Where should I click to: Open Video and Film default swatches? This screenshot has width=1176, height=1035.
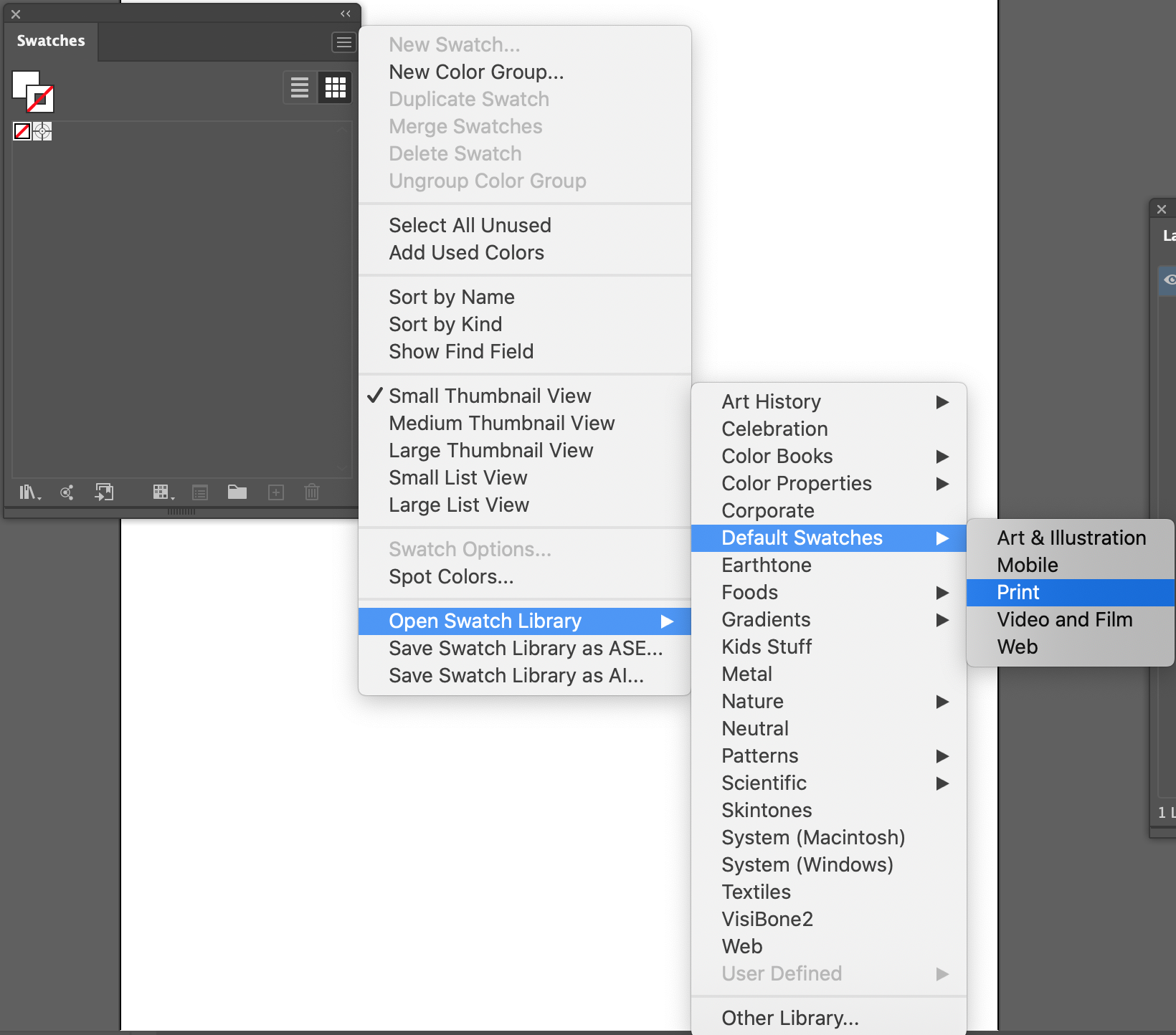1071,619
